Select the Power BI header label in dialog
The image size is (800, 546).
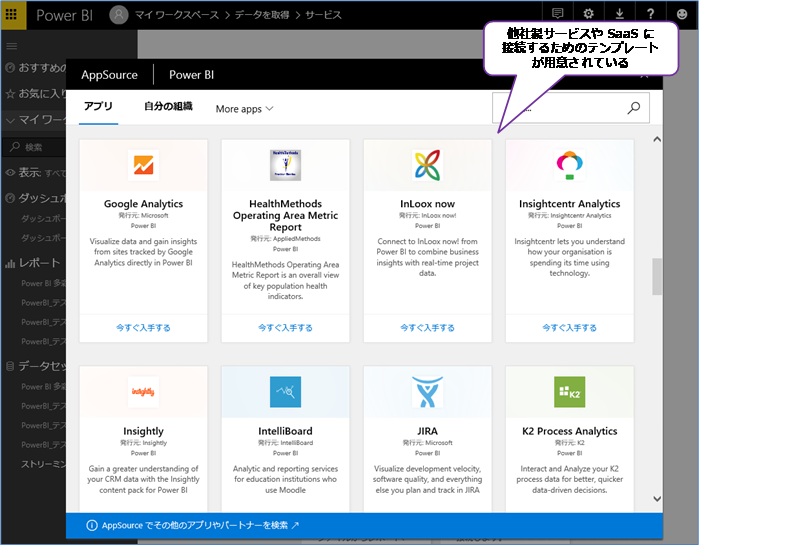[x=191, y=75]
